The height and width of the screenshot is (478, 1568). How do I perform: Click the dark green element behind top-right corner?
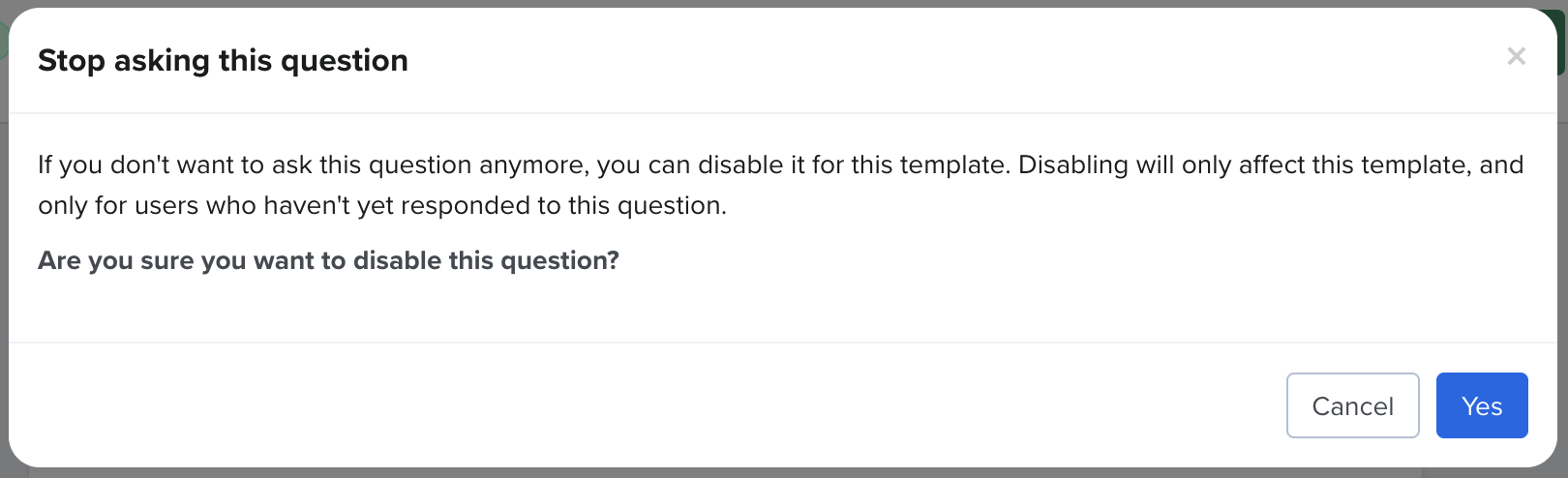pyautogui.click(x=1562, y=44)
